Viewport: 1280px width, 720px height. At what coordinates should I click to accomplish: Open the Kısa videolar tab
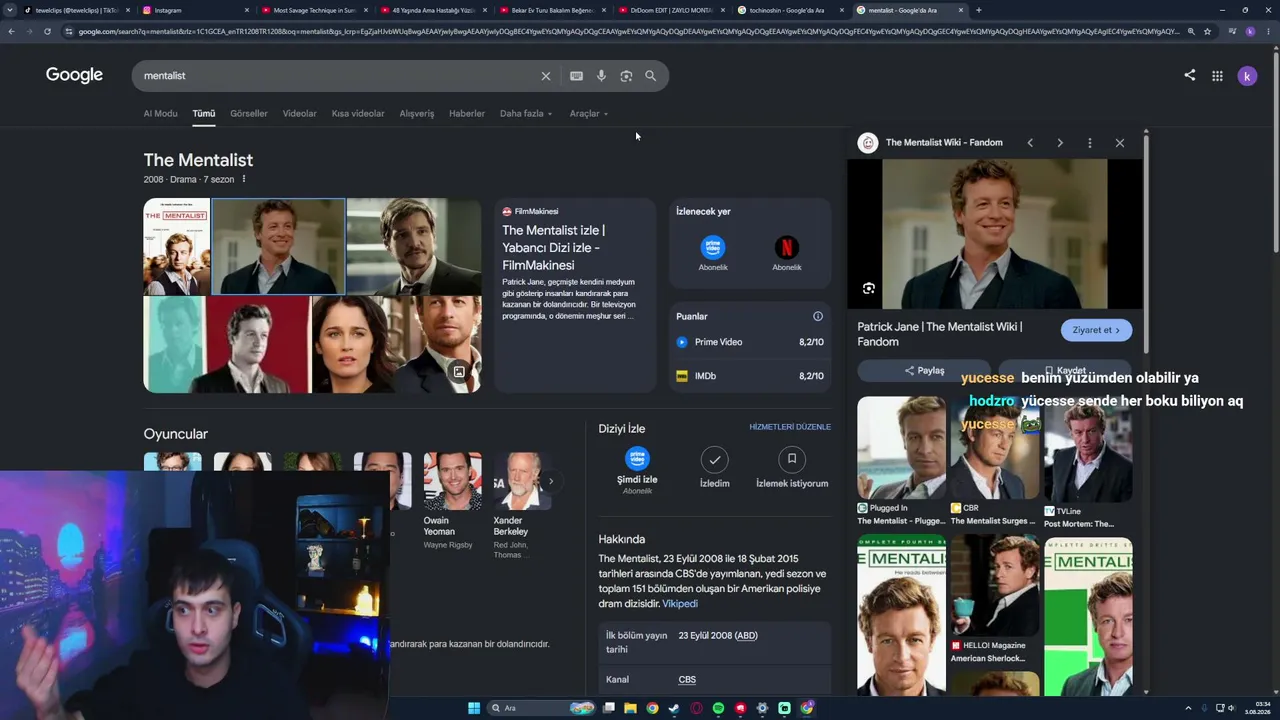coord(358,114)
